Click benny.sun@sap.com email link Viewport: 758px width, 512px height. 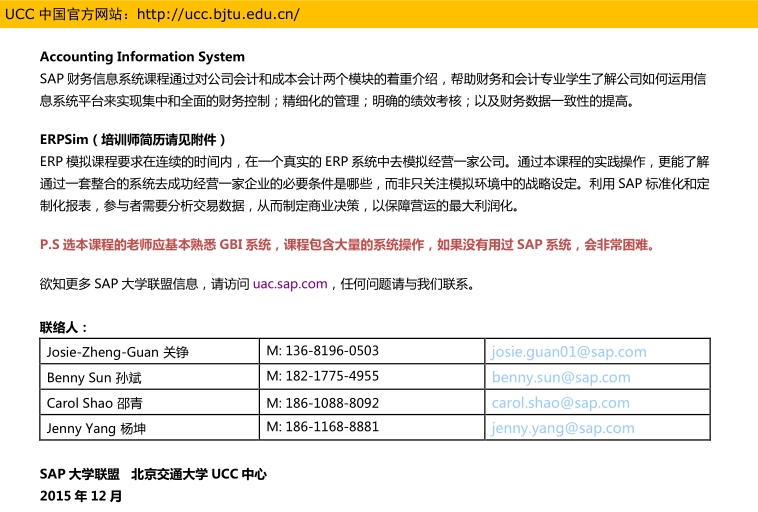561,378
